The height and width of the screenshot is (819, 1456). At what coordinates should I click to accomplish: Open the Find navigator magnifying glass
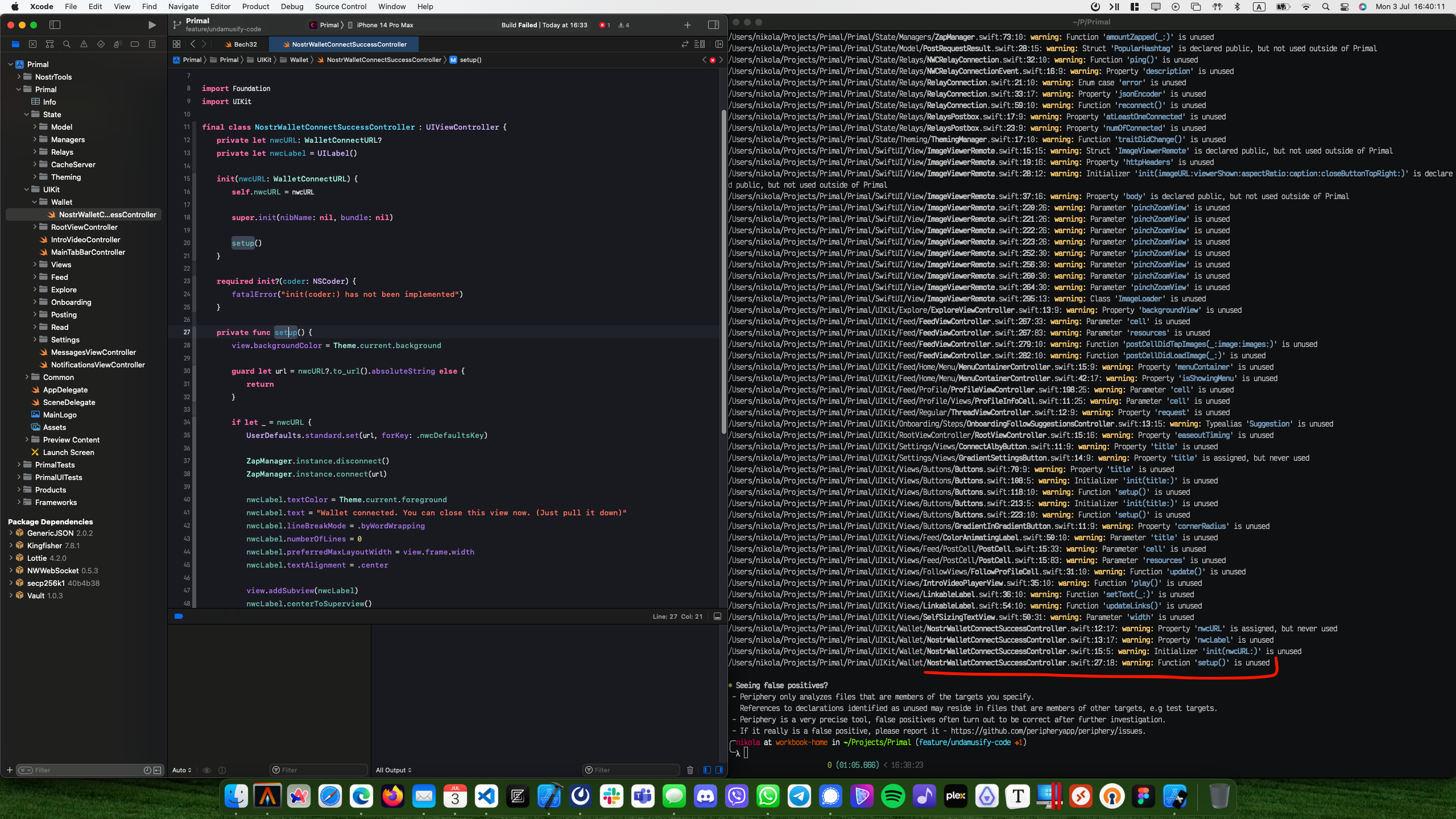[67, 44]
